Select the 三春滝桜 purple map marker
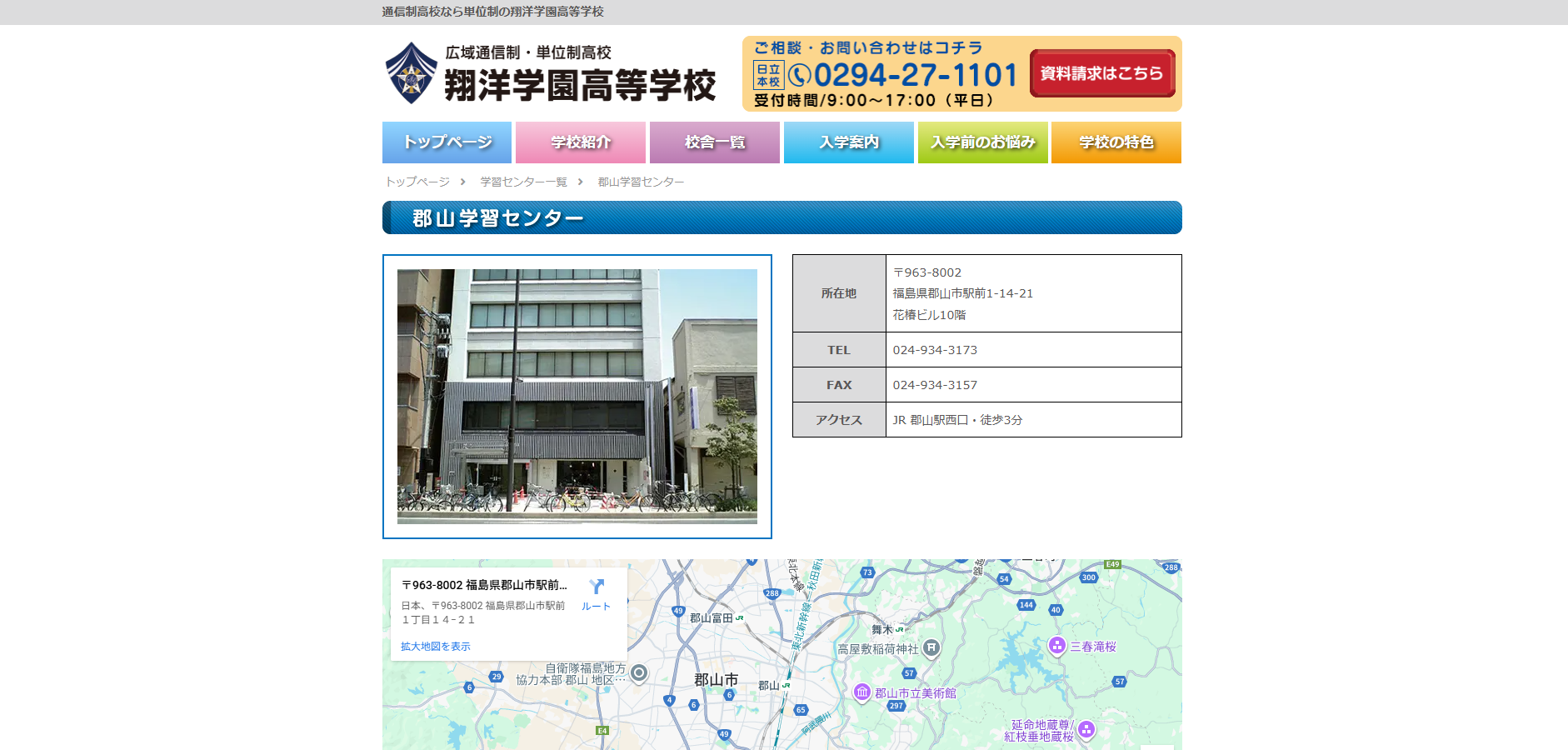Image resolution: width=1568 pixels, height=750 pixels. 1056,645
